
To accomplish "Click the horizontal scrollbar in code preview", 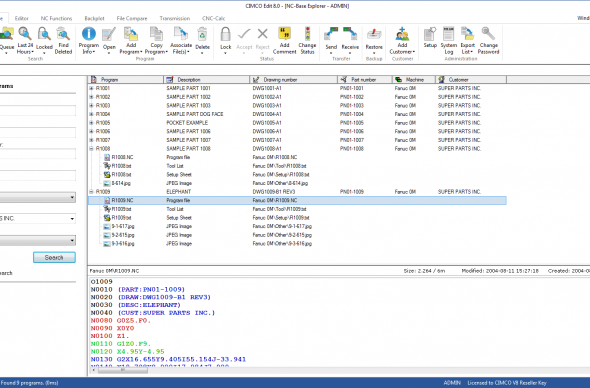I will tap(123, 370).
